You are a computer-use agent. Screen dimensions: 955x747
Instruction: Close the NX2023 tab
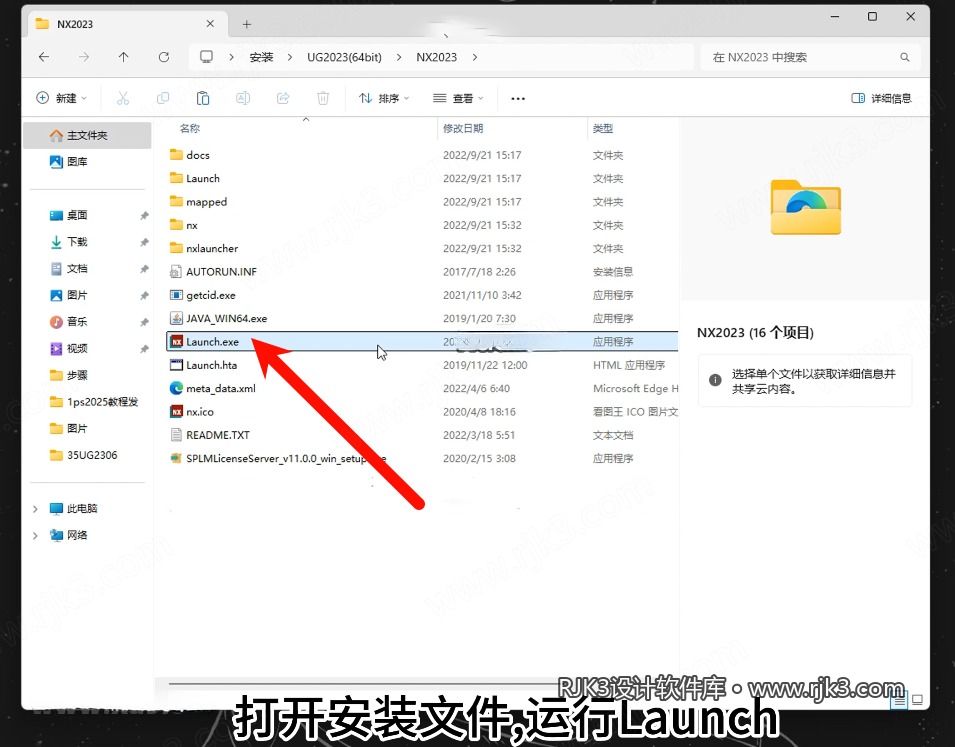[x=210, y=24]
